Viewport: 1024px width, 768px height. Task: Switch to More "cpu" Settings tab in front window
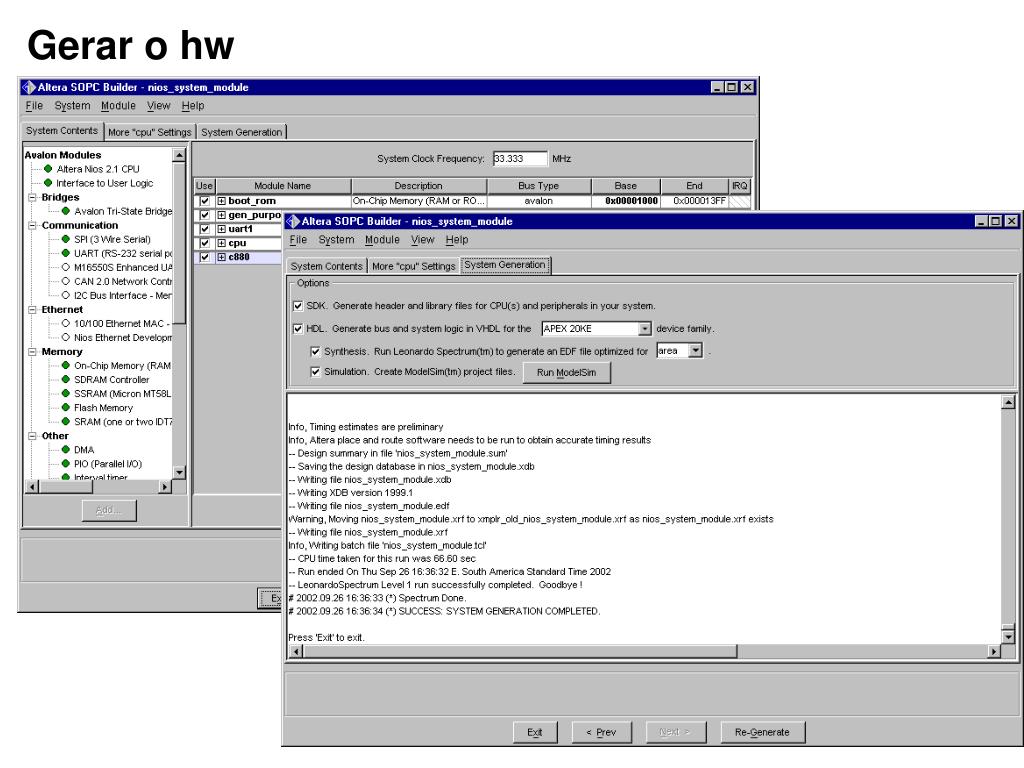413,266
